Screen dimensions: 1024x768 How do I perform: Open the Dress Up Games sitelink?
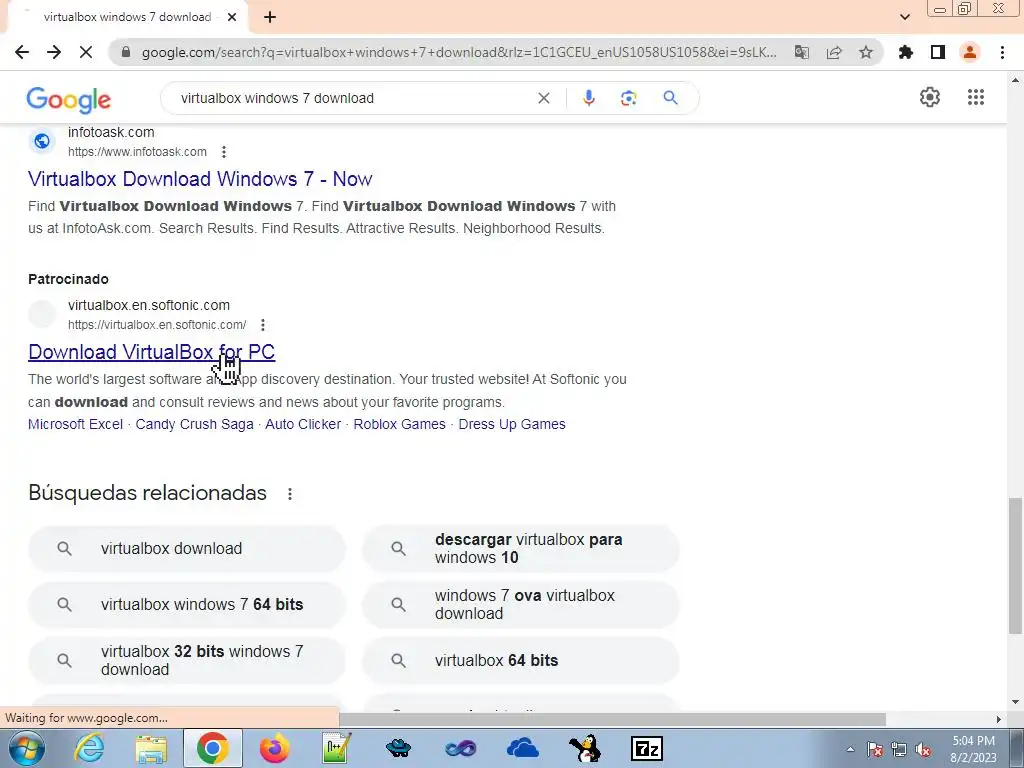click(x=512, y=424)
